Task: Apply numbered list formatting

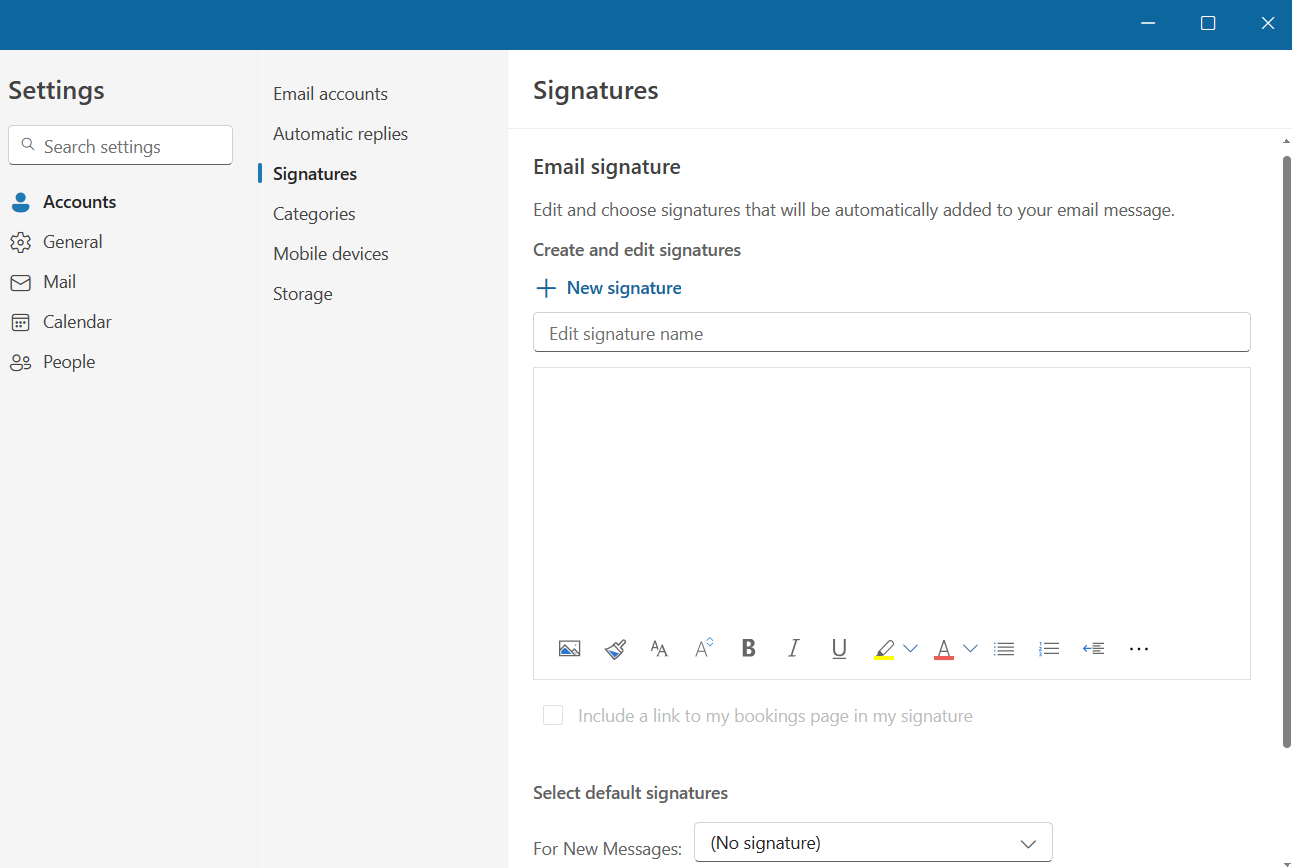Action: (1049, 649)
